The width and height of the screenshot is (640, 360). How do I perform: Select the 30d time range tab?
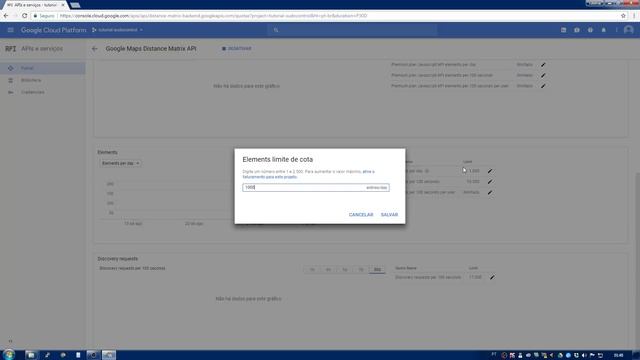[377, 270]
